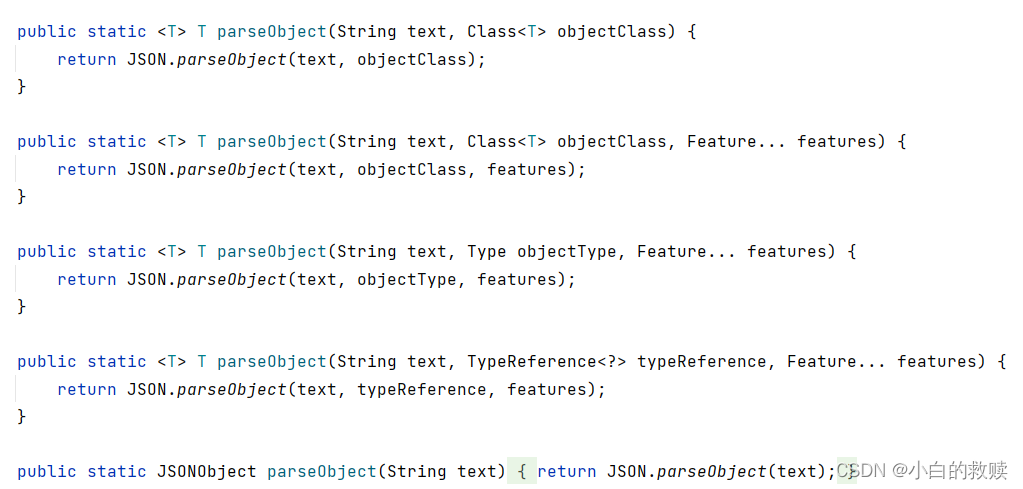Expand the folded parseObject(String text) method body
The width and height of the screenshot is (1023, 489).
[521, 471]
